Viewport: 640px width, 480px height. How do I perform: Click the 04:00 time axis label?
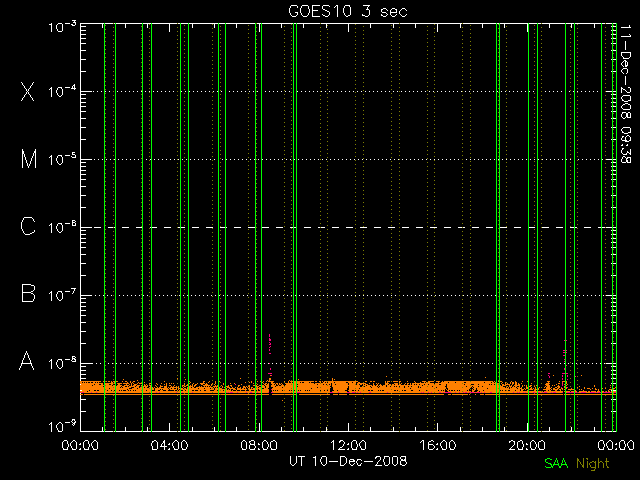tap(169, 445)
